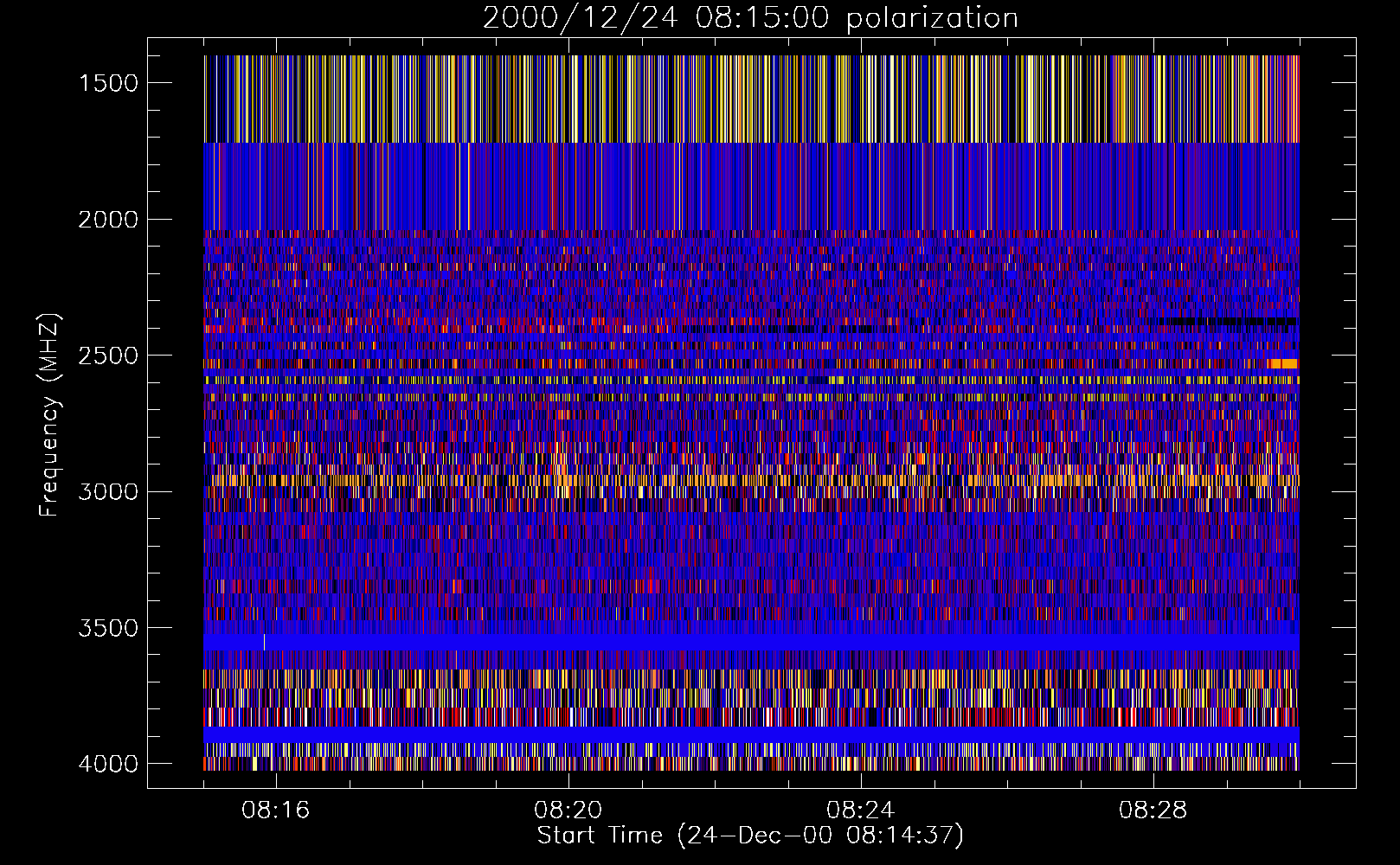The height and width of the screenshot is (865, 1400).
Task: Click the 08:24 time axis label
Action: click(861, 811)
